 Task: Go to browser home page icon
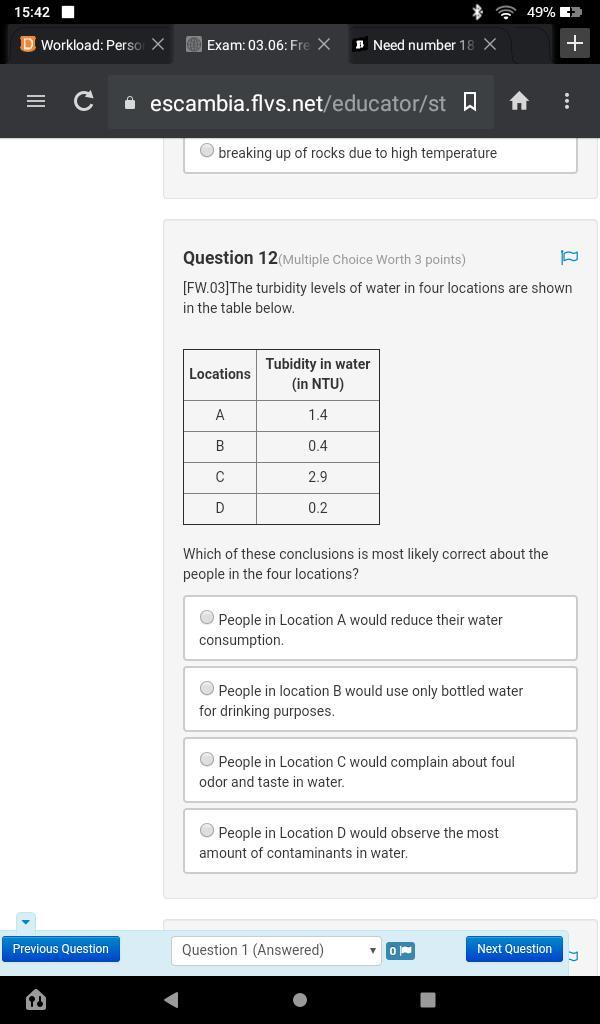(x=519, y=101)
